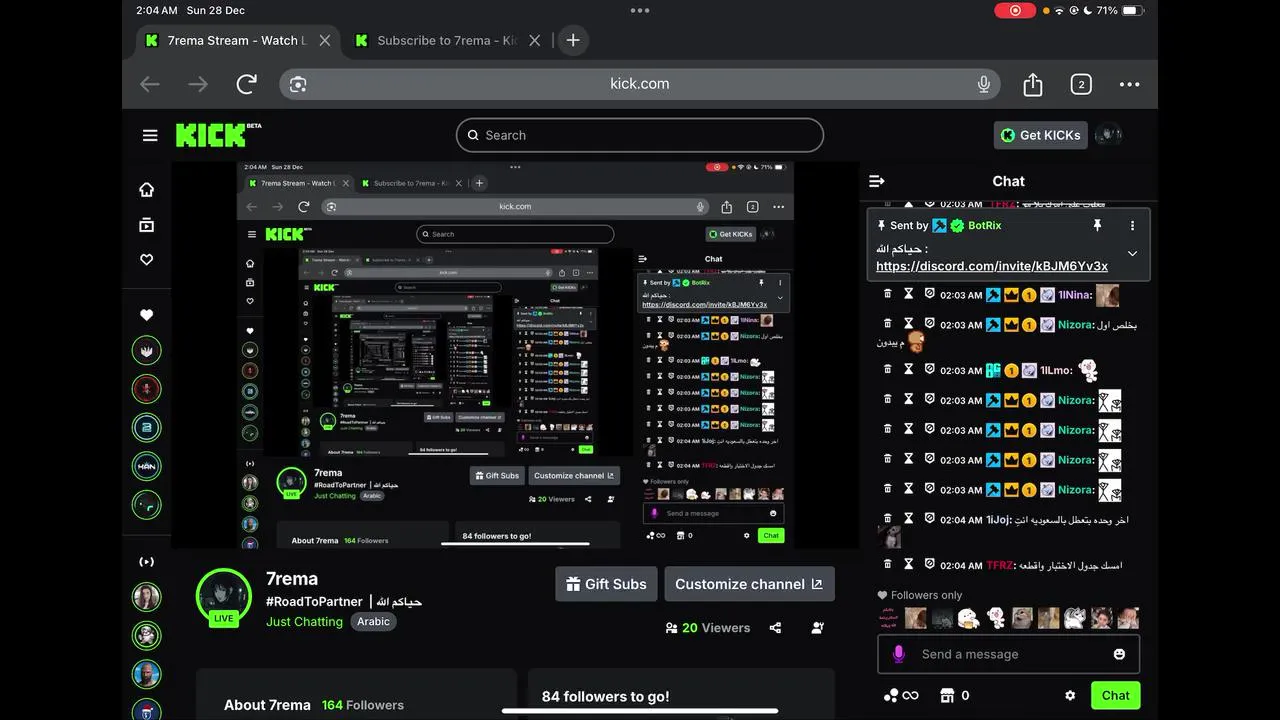Timeout user TFRZ hourglass icon
Viewport: 1280px width, 720px height.
[909, 564]
